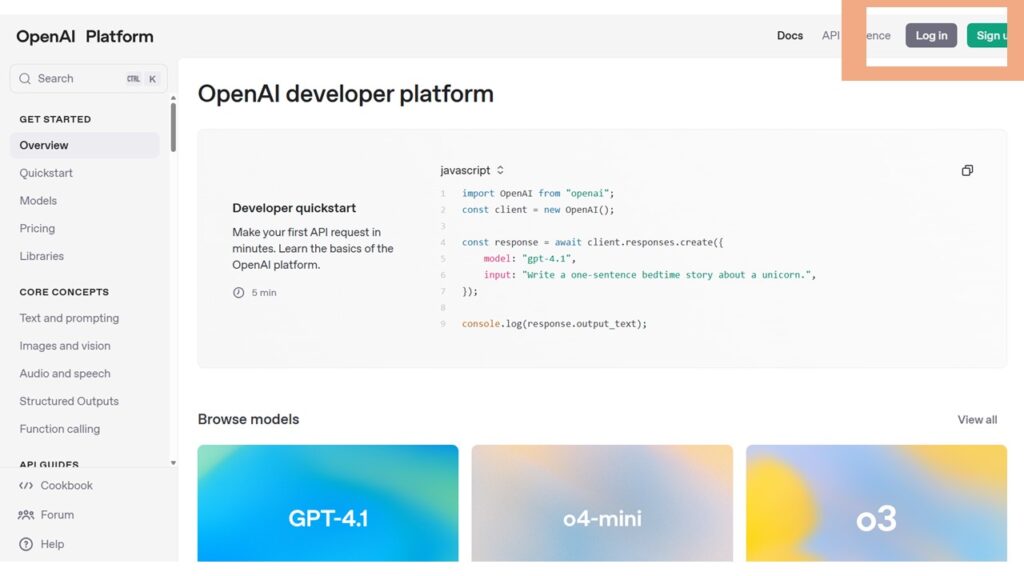This screenshot has height=576, width=1024.
Task: Click the code line "const client = new OpenAI();"
Action: tap(537, 210)
